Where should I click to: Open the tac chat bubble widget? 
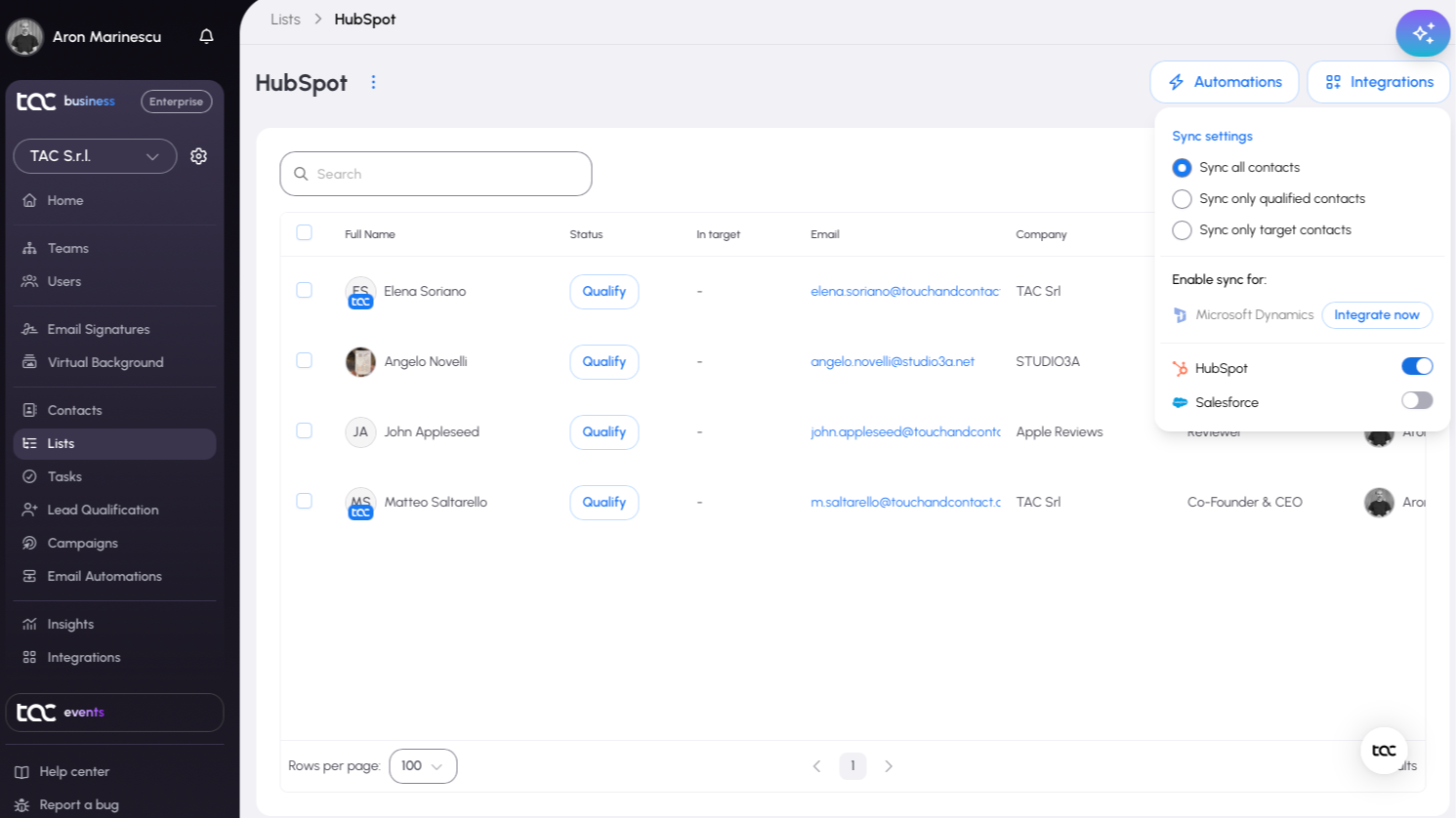1384,751
